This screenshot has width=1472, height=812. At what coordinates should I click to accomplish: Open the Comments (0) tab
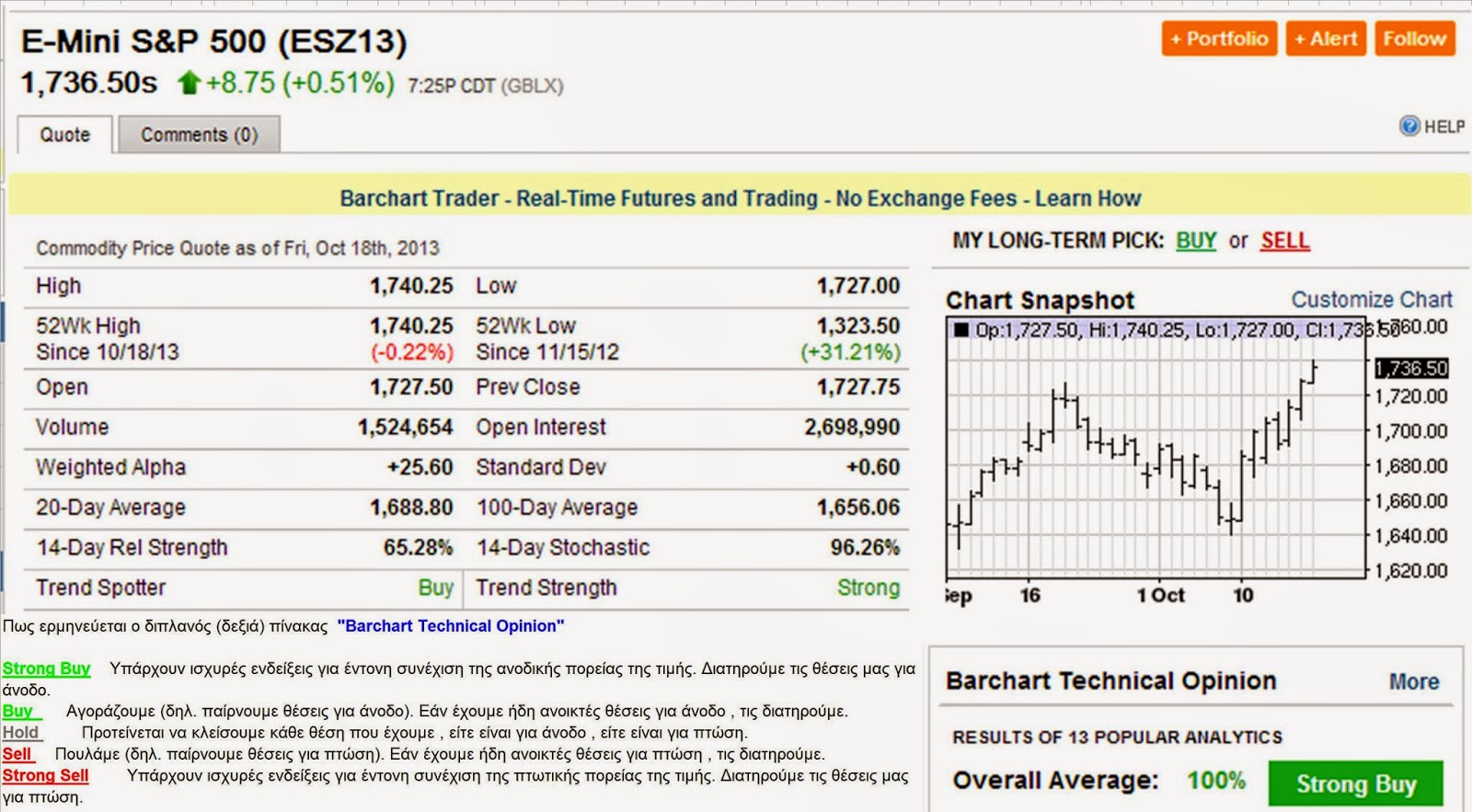pyautogui.click(x=199, y=134)
